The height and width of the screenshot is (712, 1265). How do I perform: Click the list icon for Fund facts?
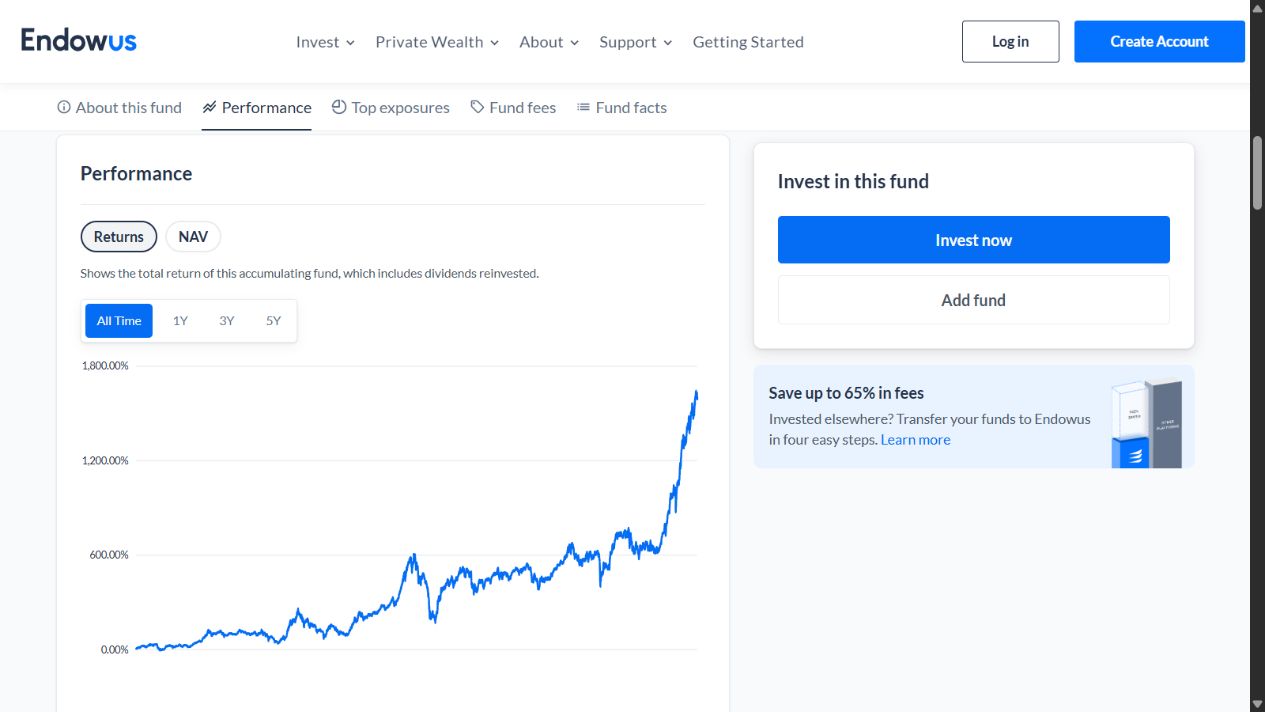[583, 107]
